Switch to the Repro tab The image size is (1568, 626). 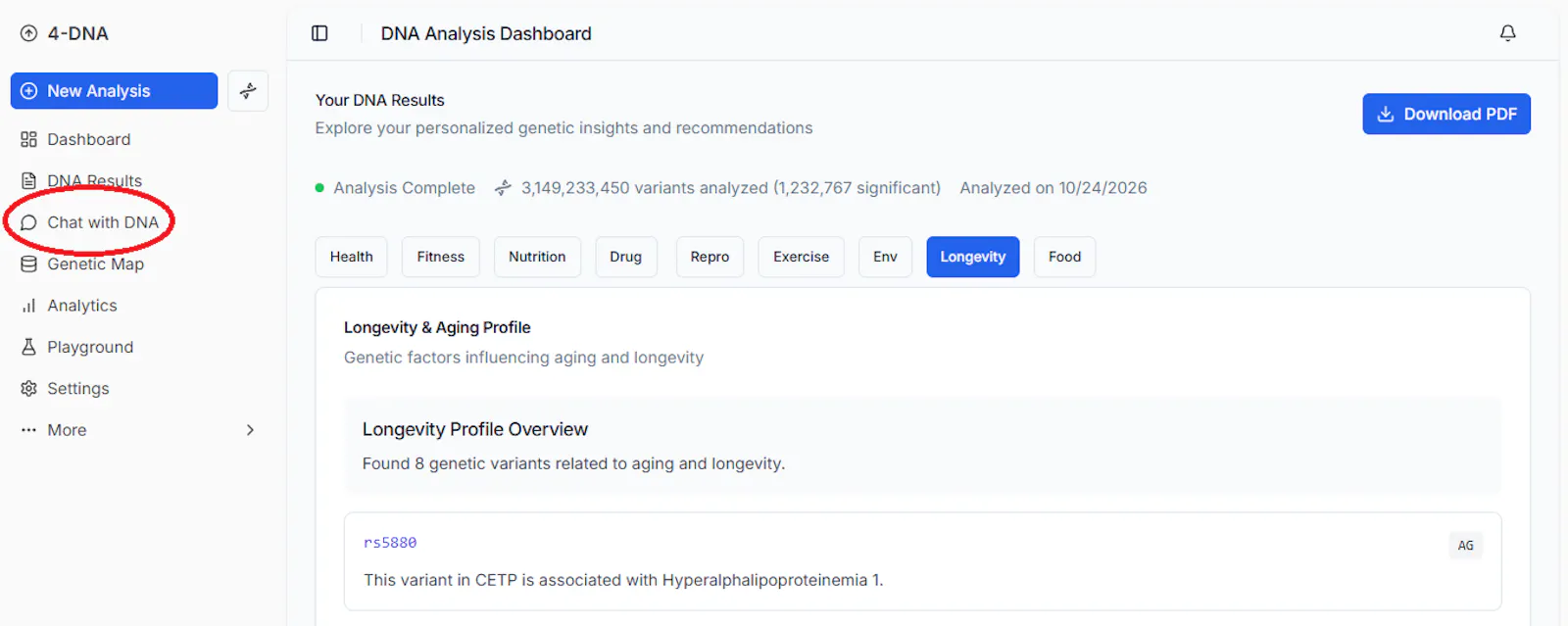pyautogui.click(x=710, y=257)
